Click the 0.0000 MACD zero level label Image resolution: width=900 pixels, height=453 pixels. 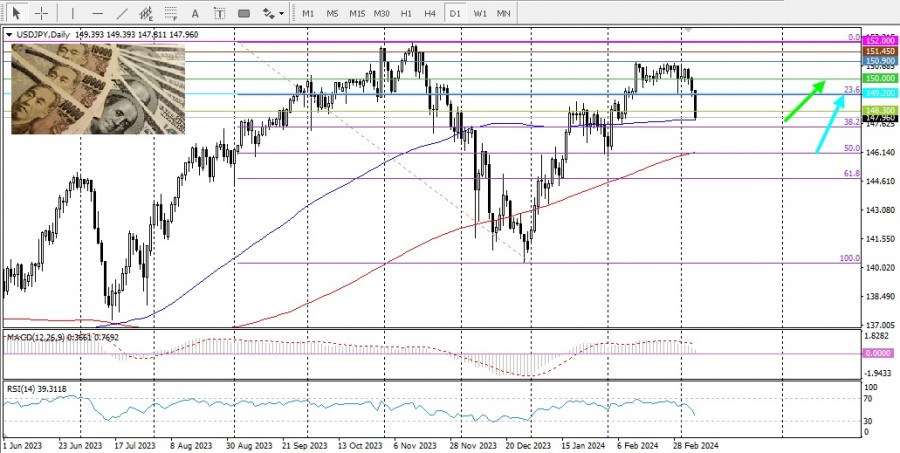click(879, 353)
